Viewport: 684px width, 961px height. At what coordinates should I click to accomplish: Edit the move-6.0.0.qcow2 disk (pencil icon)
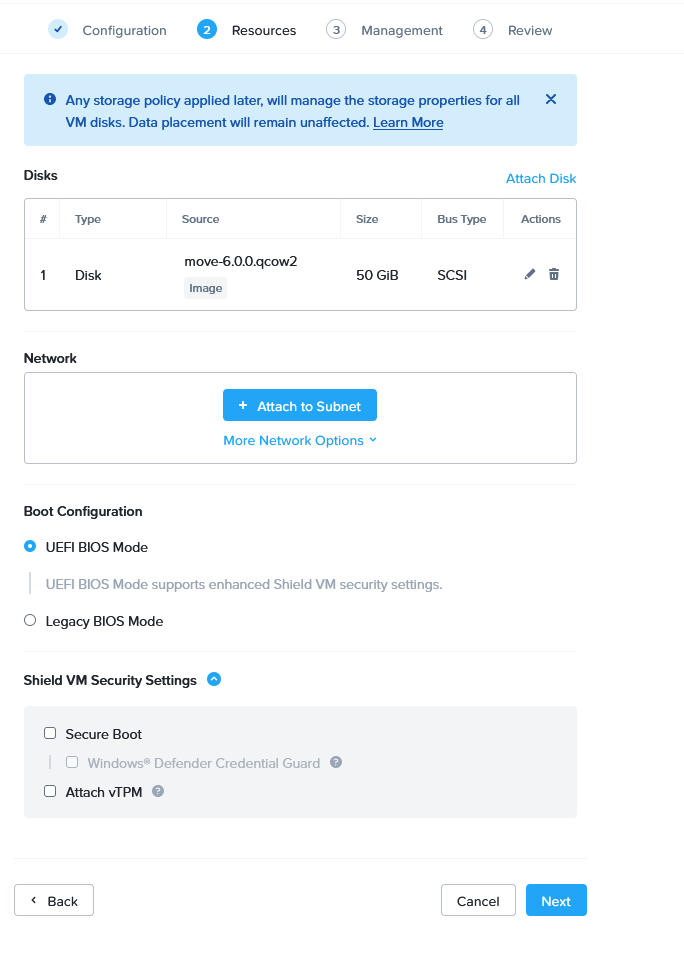[x=530, y=274]
